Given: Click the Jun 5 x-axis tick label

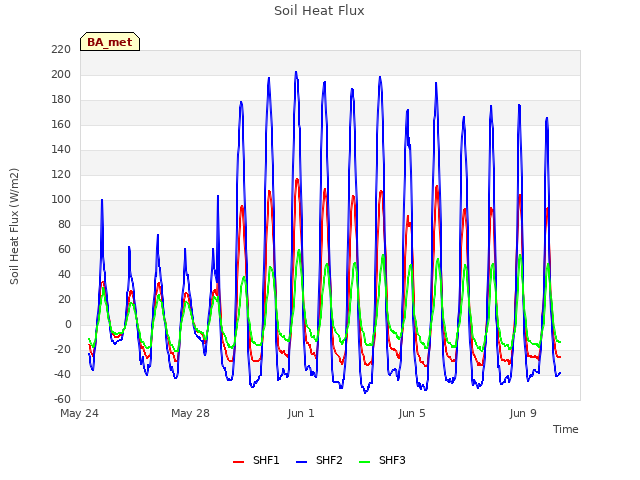Looking at the screenshot, I should pyautogui.click(x=412, y=413).
